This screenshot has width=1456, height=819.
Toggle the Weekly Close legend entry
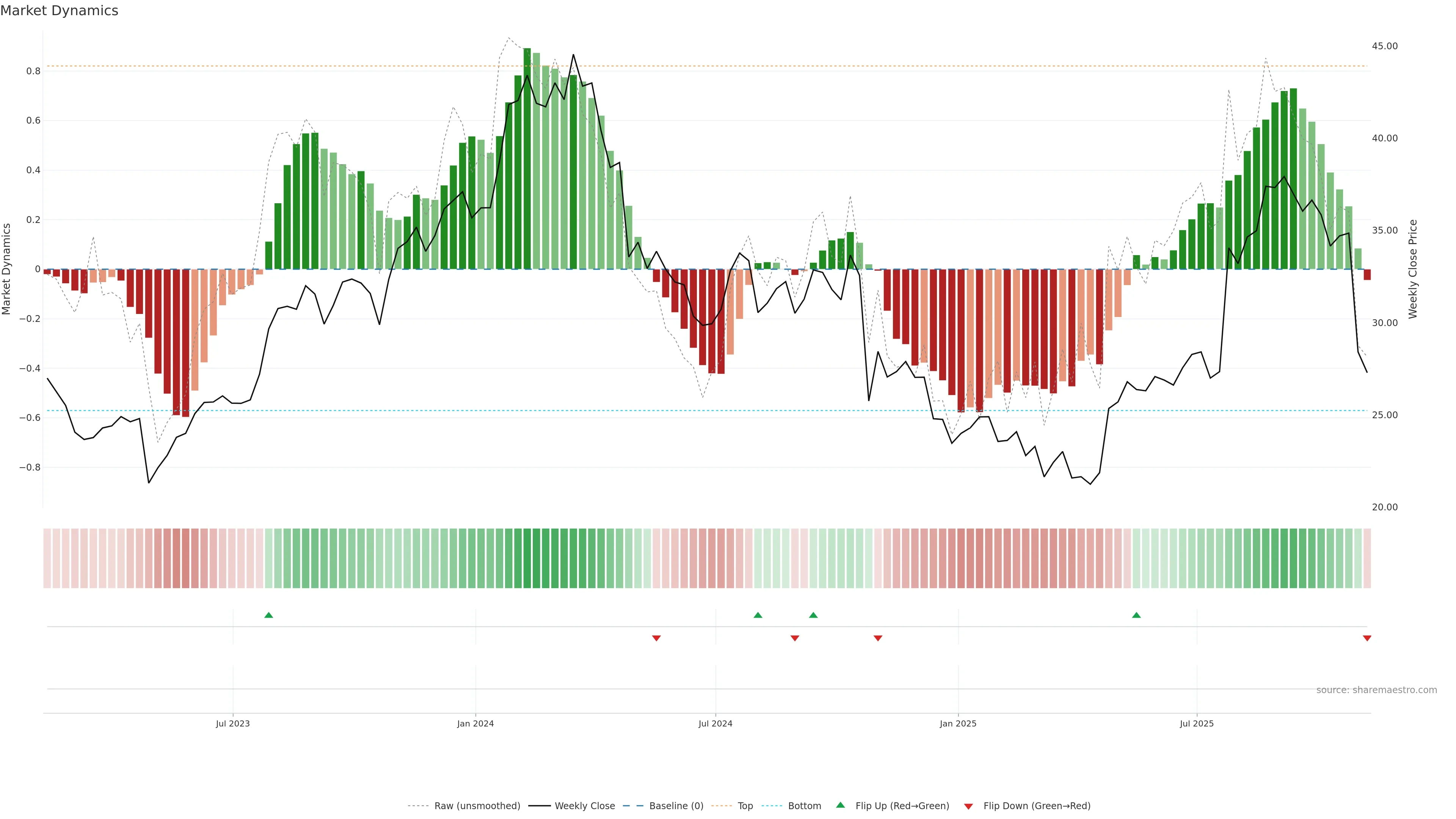(584, 806)
